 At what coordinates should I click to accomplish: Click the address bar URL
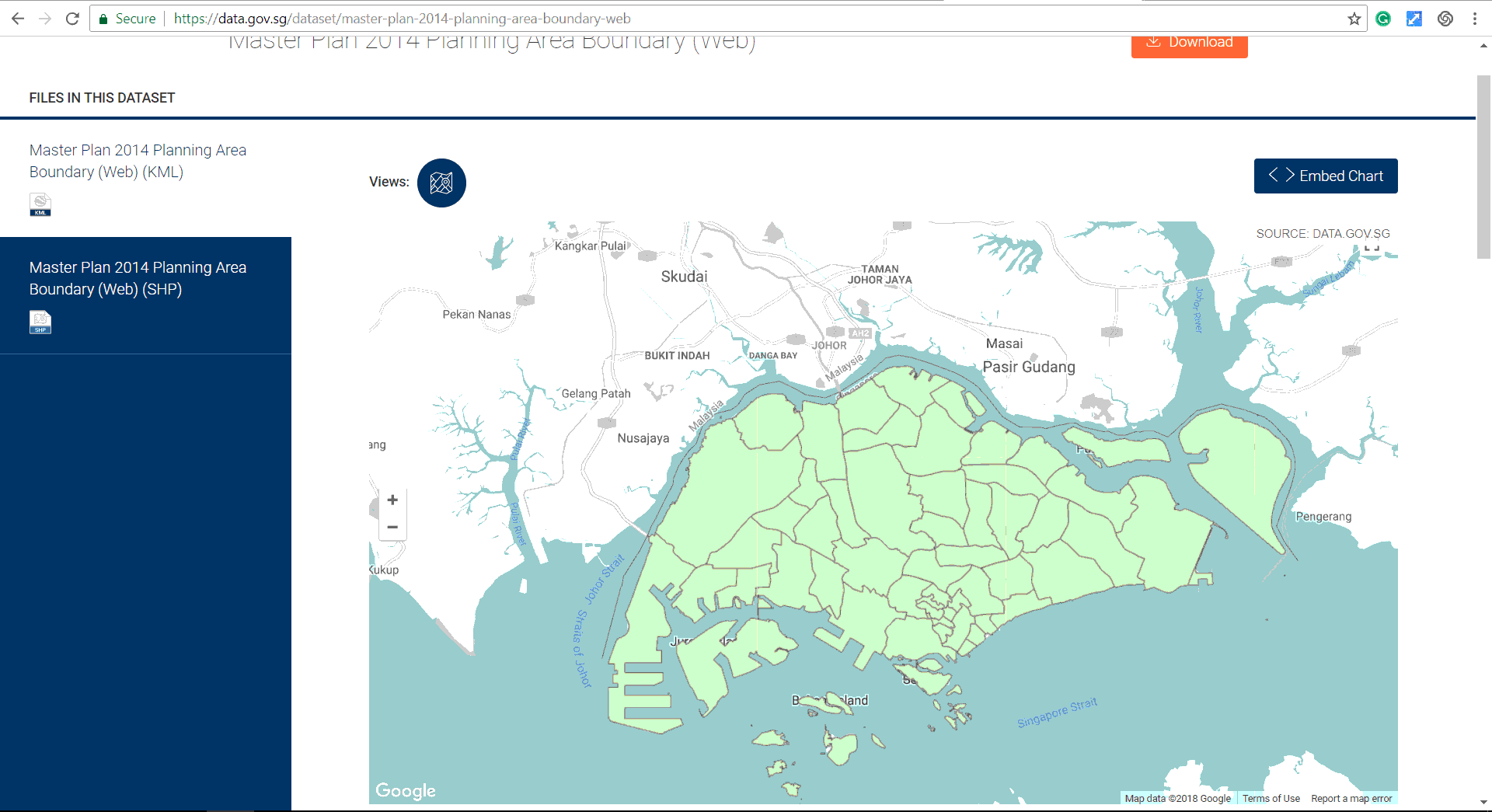[x=402, y=19]
